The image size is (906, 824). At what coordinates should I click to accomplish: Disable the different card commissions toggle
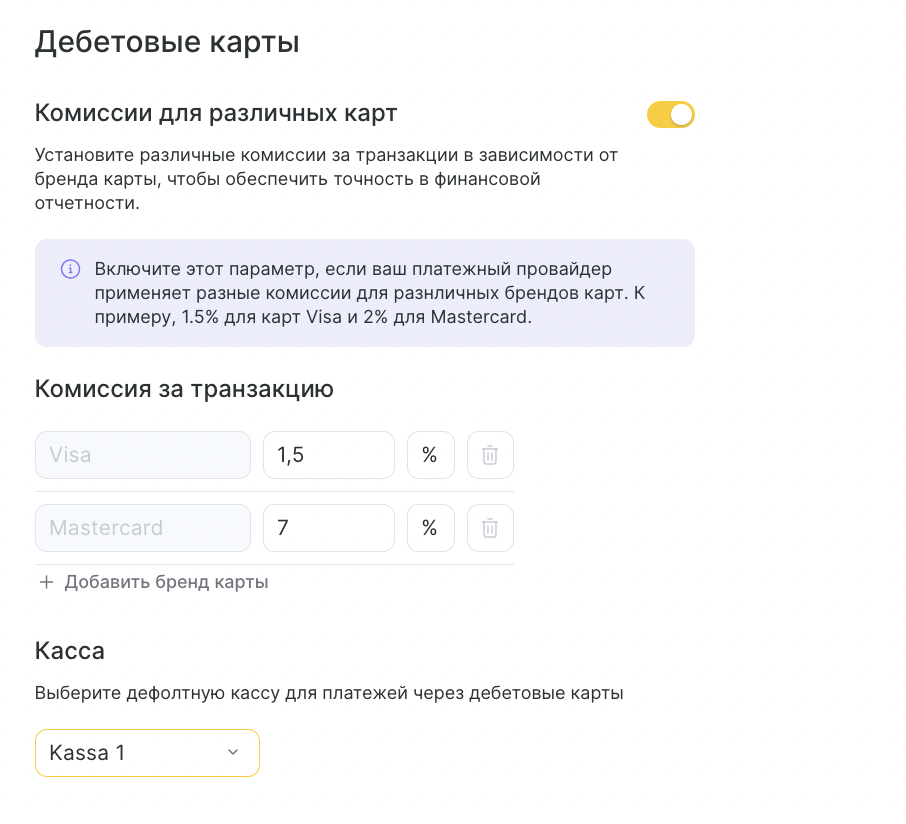pos(670,115)
